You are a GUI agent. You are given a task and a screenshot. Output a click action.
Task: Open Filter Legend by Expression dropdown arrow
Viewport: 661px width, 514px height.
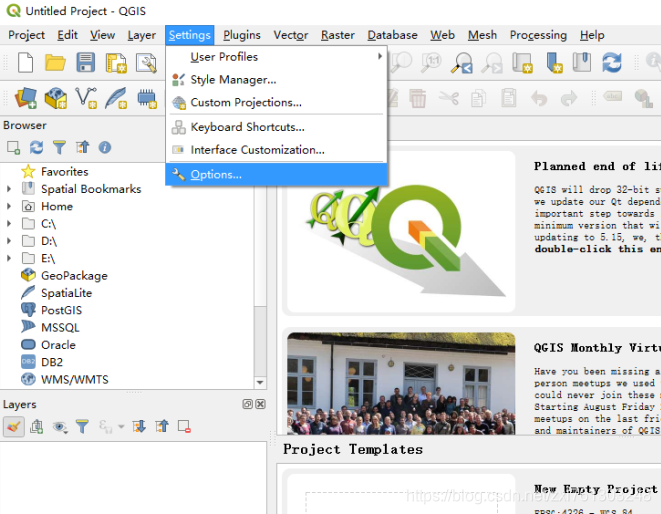click(x=121, y=427)
